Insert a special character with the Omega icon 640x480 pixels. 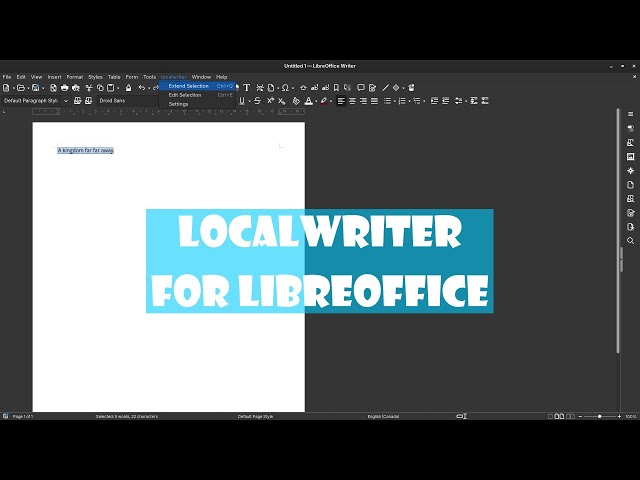click(x=285, y=88)
